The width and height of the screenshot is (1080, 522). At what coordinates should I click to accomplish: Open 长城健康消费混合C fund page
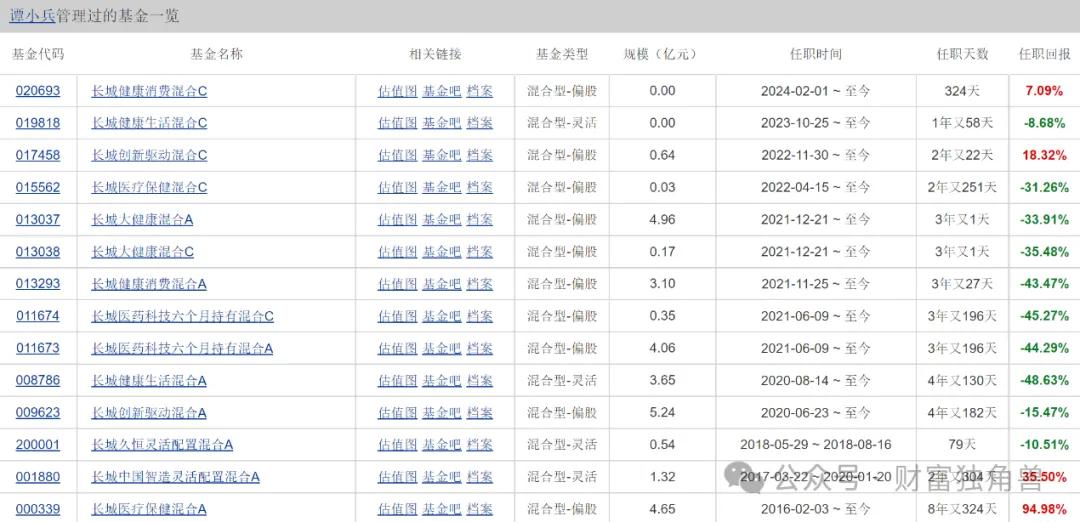pyautogui.click(x=149, y=91)
